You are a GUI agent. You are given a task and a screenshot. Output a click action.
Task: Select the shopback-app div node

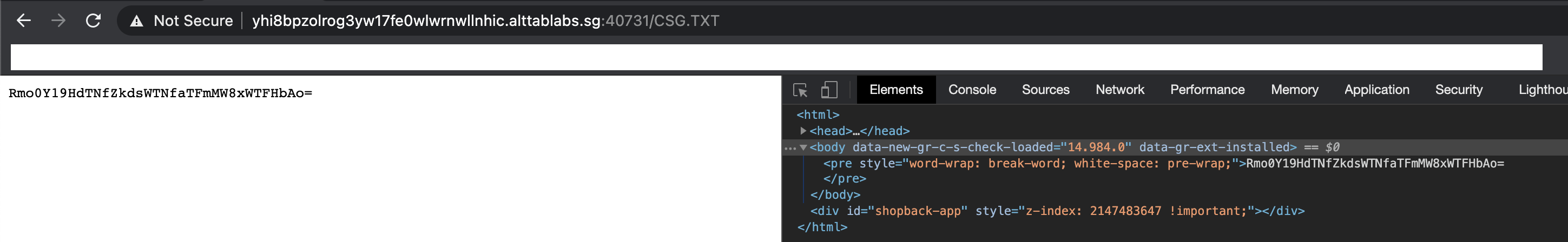tap(1057, 211)
